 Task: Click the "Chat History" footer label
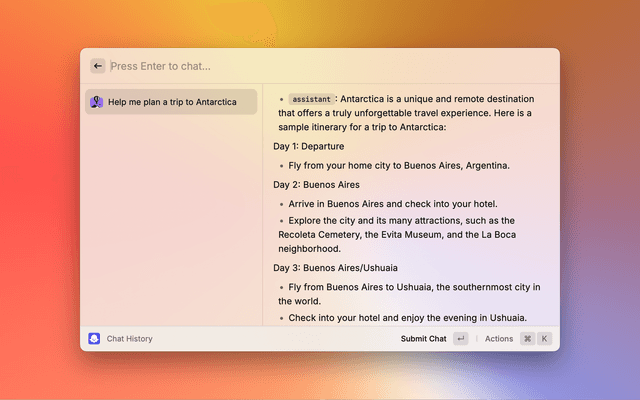130,339
